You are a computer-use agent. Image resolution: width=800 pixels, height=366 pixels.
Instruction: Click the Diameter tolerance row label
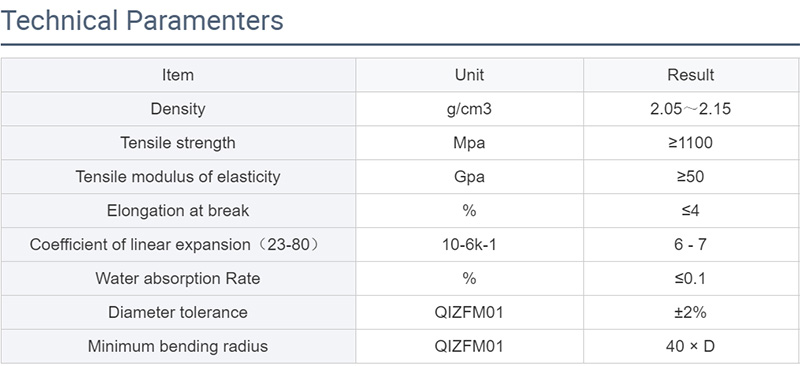[x=178, y=312]
